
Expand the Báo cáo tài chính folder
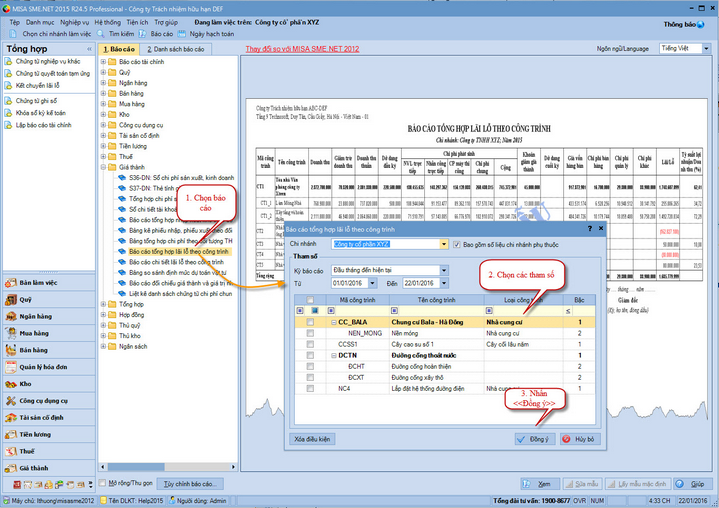[x=103, y=61]
